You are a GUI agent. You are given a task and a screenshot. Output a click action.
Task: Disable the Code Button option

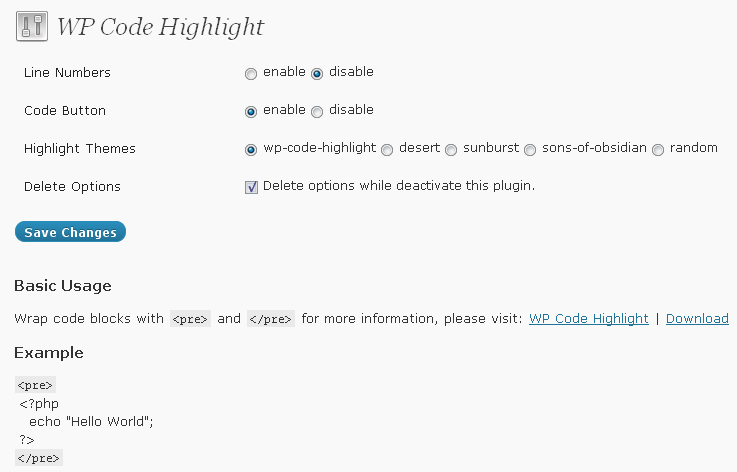[317, 112]
